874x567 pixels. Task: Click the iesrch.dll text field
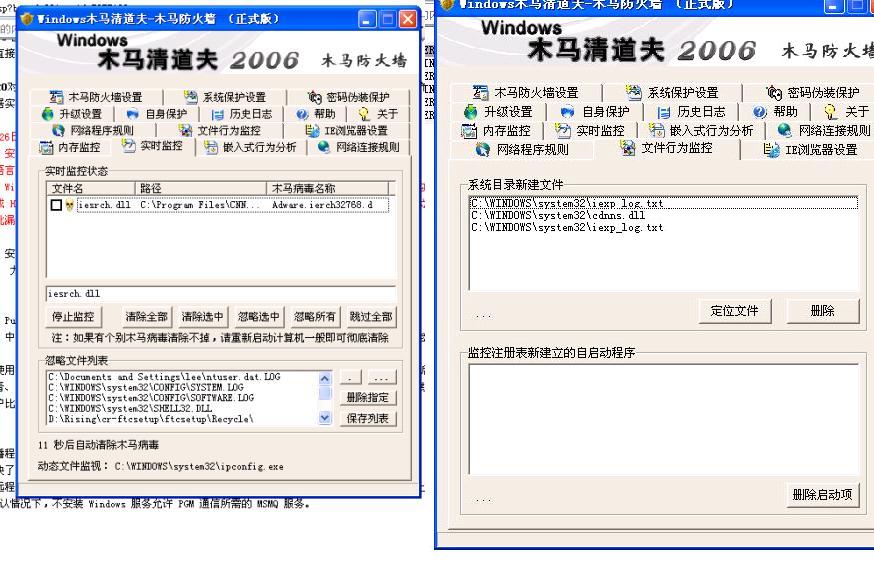tap(221, 293)
